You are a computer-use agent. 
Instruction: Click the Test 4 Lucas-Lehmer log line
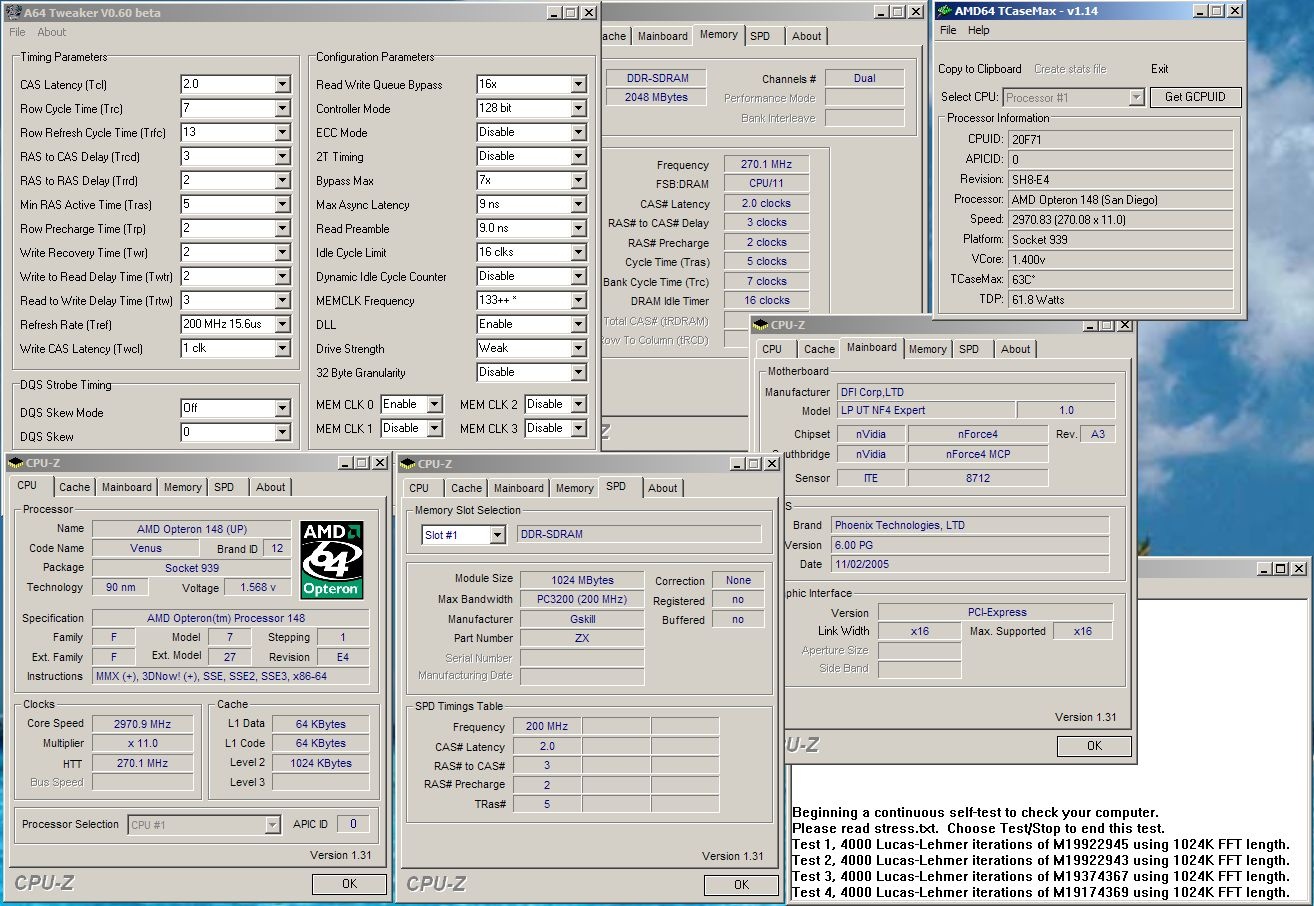coord(1040,892)
